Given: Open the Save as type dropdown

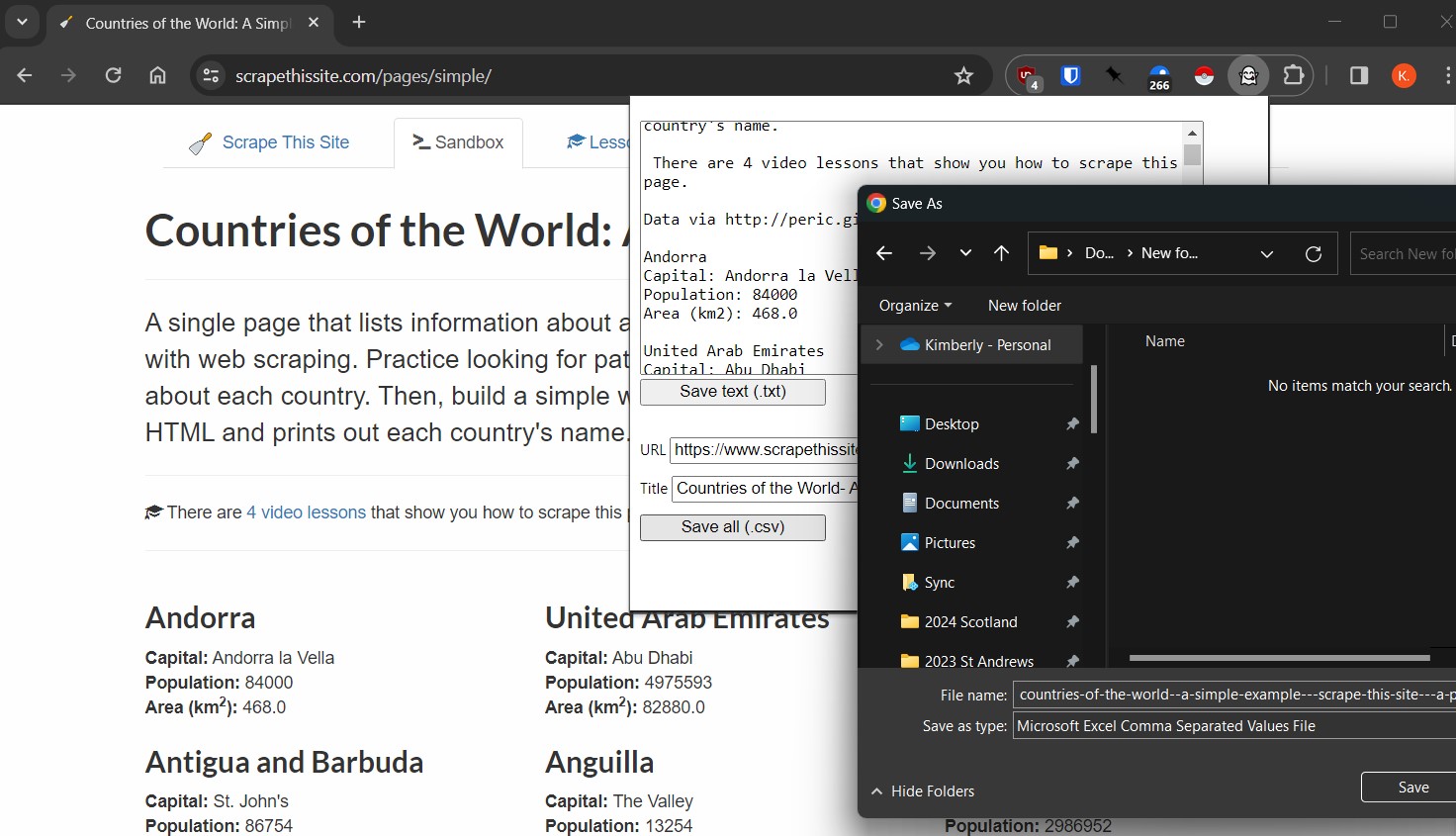Looking at the screenshot, I should [x=1234, y=726].
